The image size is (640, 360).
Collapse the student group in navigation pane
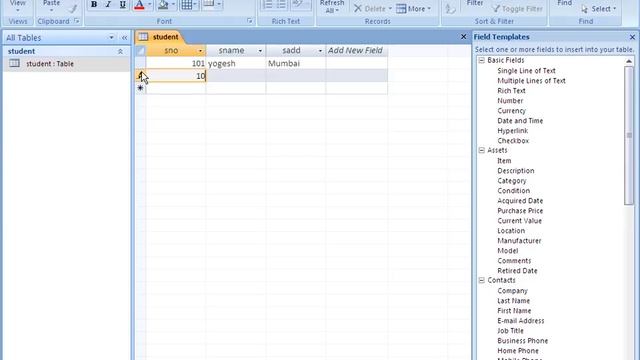(120, 51)
